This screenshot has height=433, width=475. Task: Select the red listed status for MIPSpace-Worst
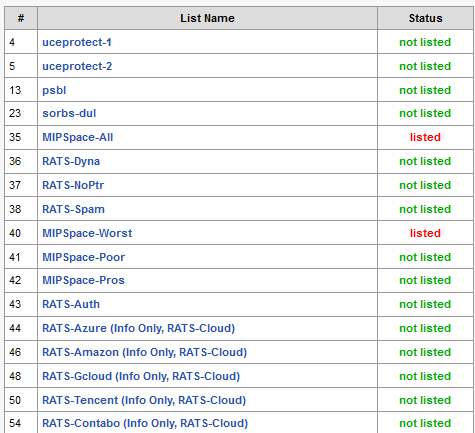coord(425,233)
